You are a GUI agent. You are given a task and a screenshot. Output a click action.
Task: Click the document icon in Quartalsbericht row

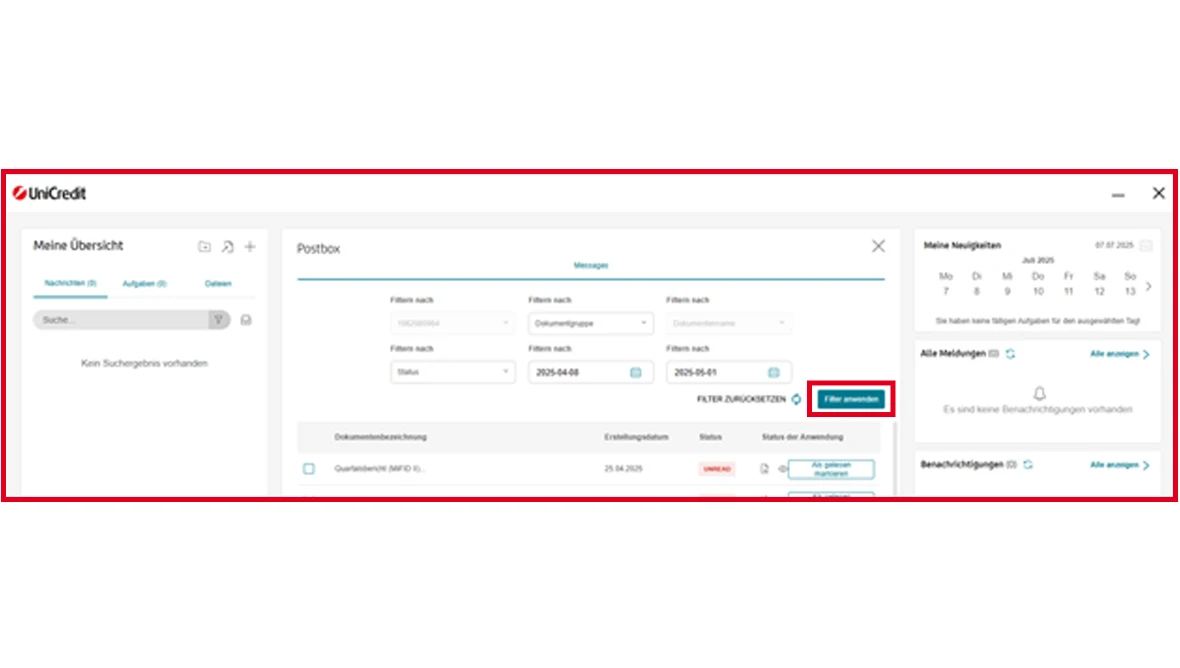pyautogui.click(x=765, y=469)
